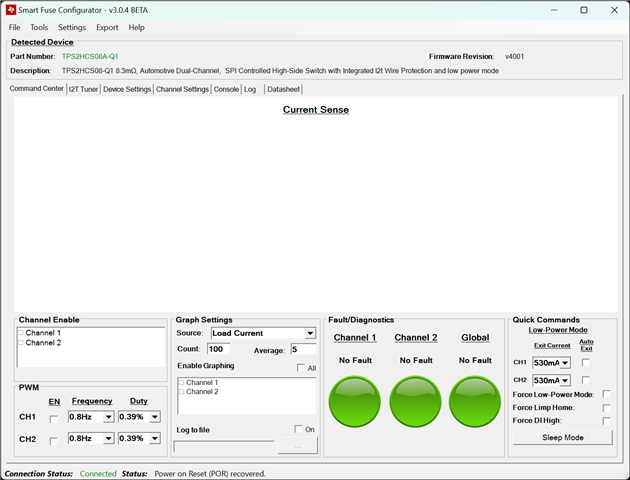The width and height of the screenshot is (630, 480).
Task: Click the Average input field
Action: pyautogui.click(x=303, y=349)
